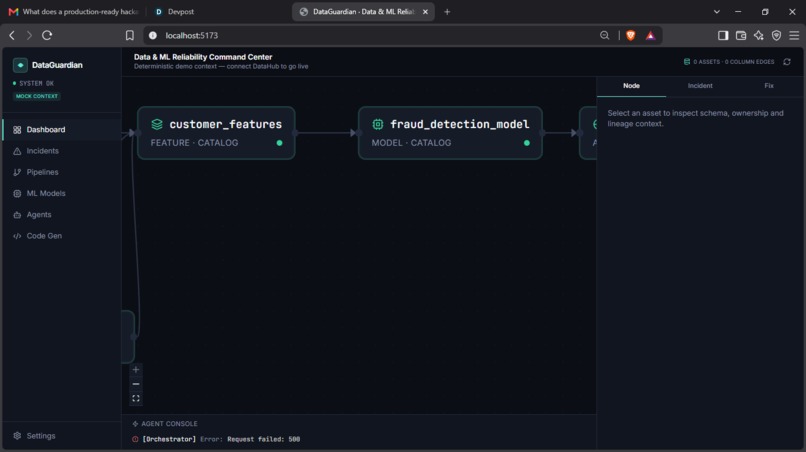This screenshot has height=452, width=806.
Task: Switch to the Node tab
Action: coord(631,86)
